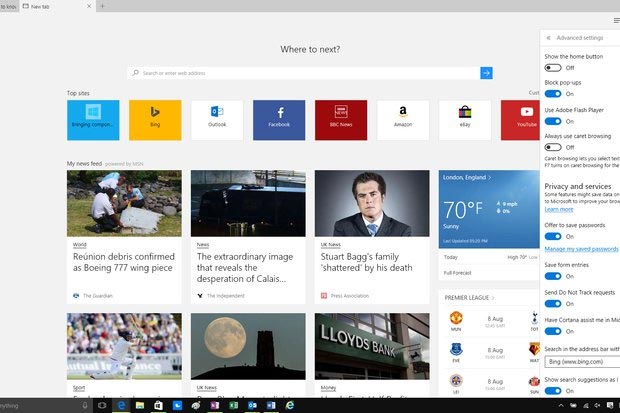This screenshot has height=413, width=620.
Task: Open the BBC News top site tile
Action: 341,120
